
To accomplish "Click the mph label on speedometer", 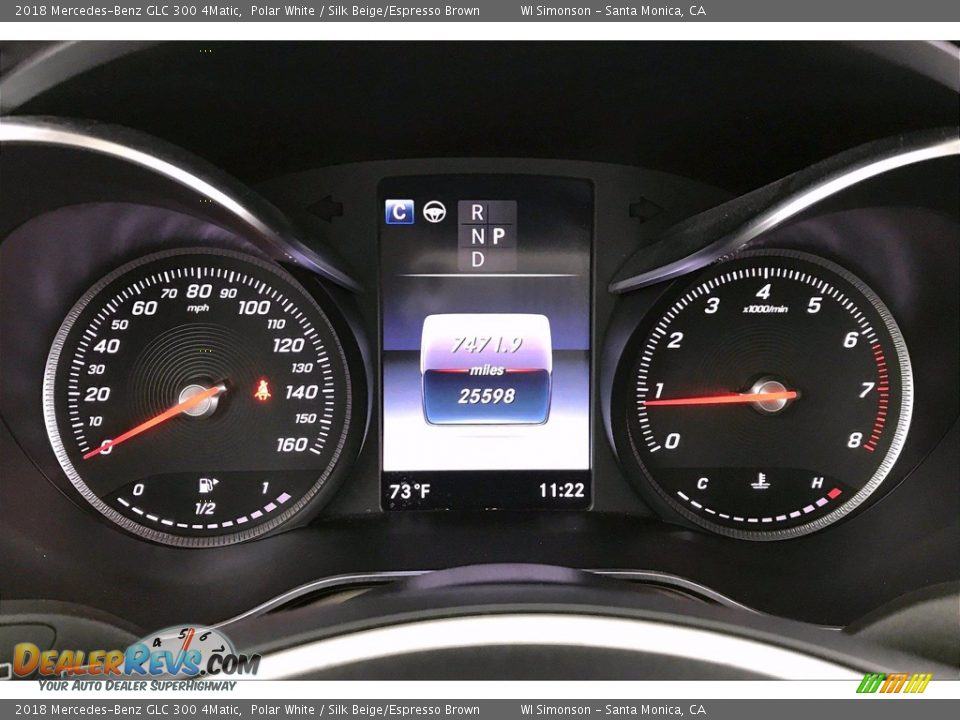I will (198, 308).
